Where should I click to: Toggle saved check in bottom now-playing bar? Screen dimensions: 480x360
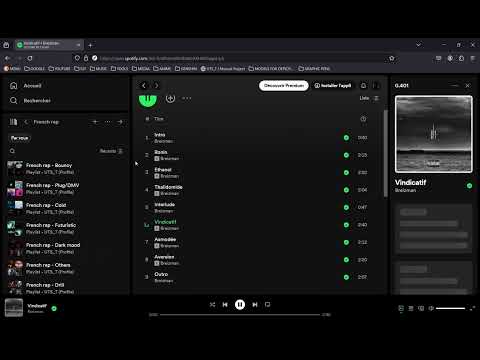(54, 308)
